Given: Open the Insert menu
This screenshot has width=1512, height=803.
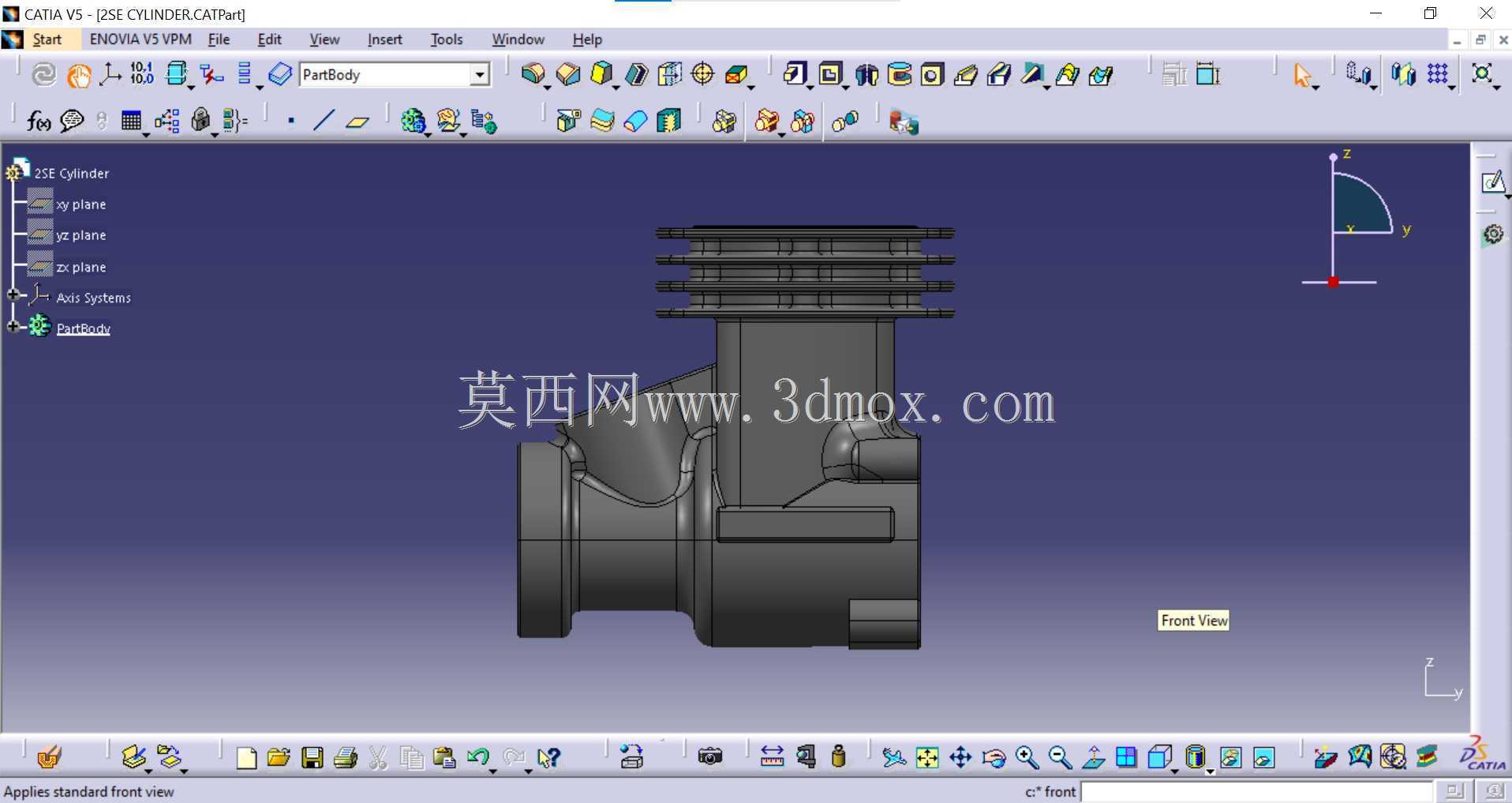Looking at the screenshot, I should pyautogui.click(x=384, y=39).
